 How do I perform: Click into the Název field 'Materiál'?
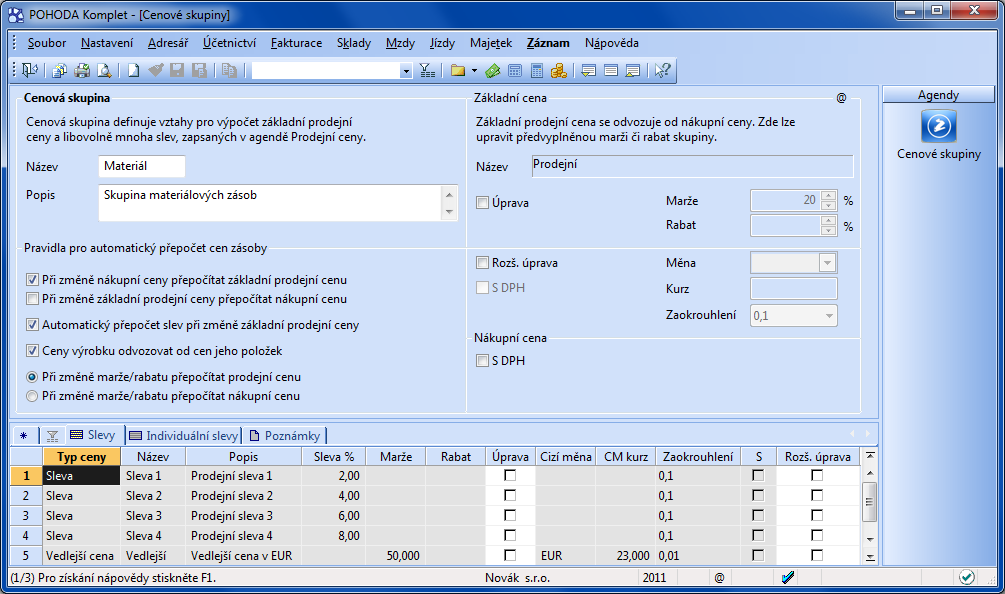(x=142, y=166)
